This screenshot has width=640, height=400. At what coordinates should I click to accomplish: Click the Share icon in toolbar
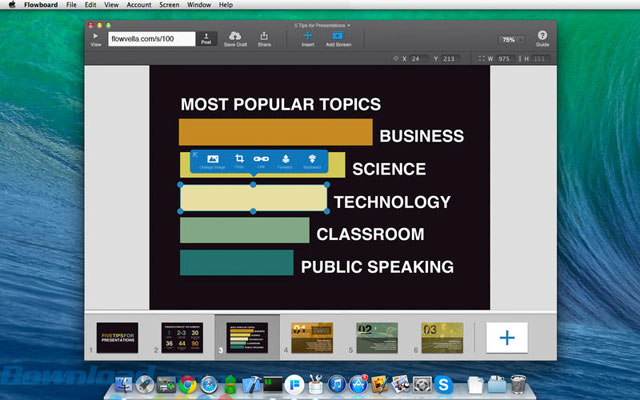tap(264, 35)
